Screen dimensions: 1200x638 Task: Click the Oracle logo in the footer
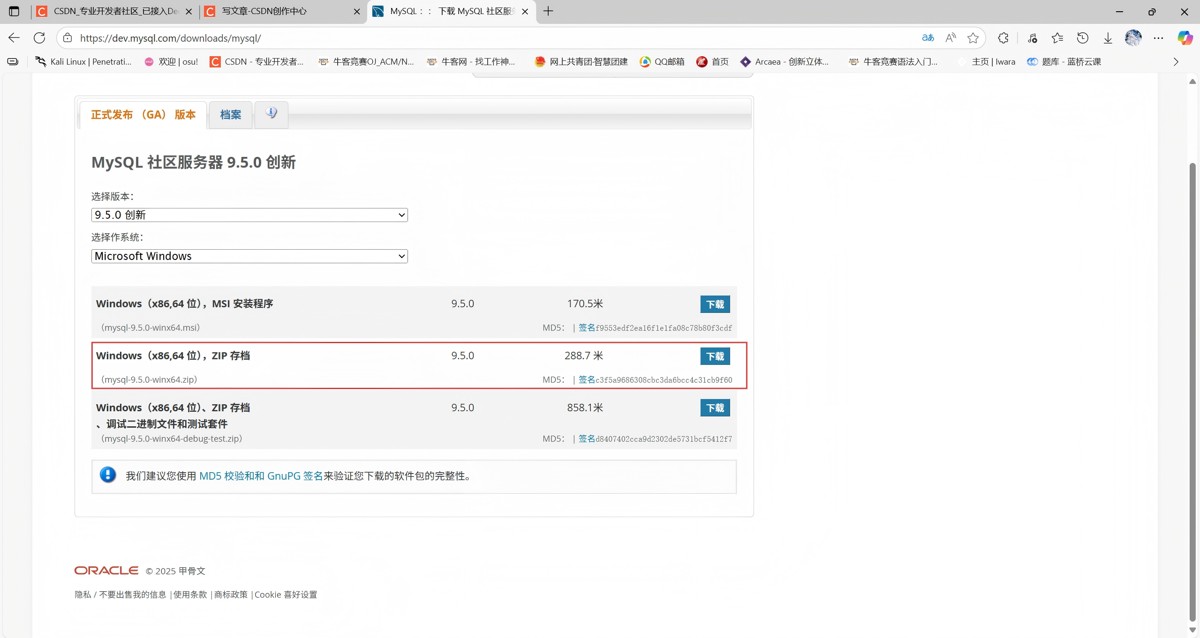tap(106, 570)
